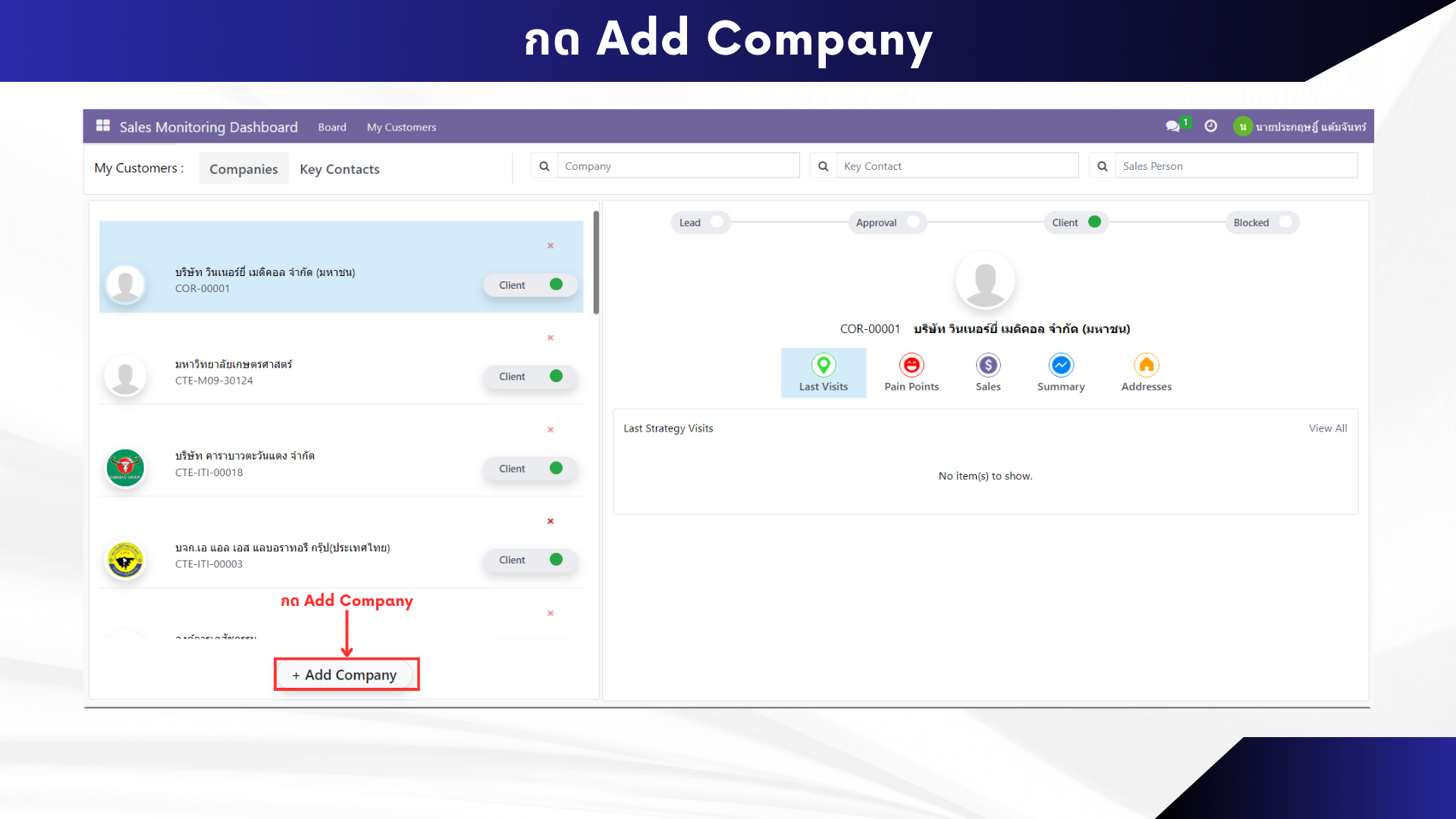Open the My Customers menu
Screen dimensions: 1456x819
(401, 127)
